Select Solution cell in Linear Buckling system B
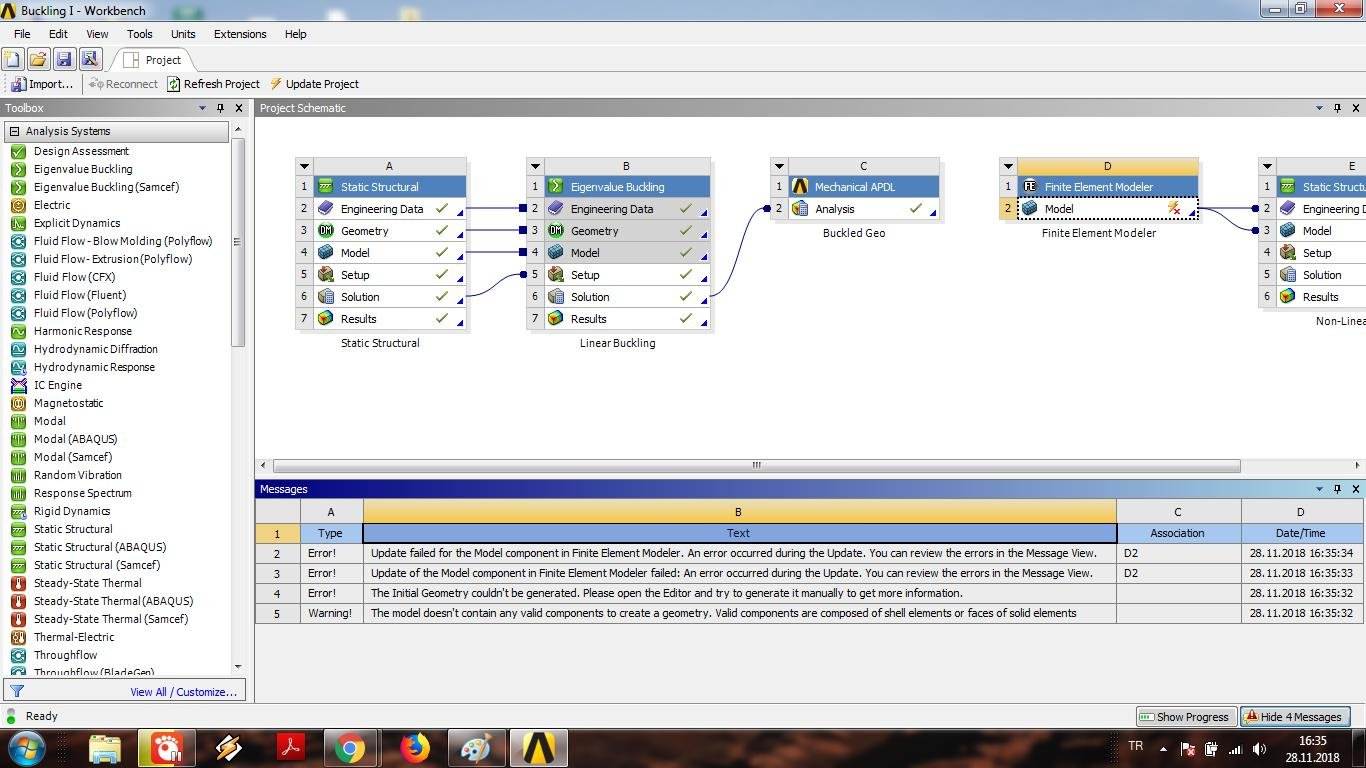The height and width of the screenshot is (768, 1366). 628,297
